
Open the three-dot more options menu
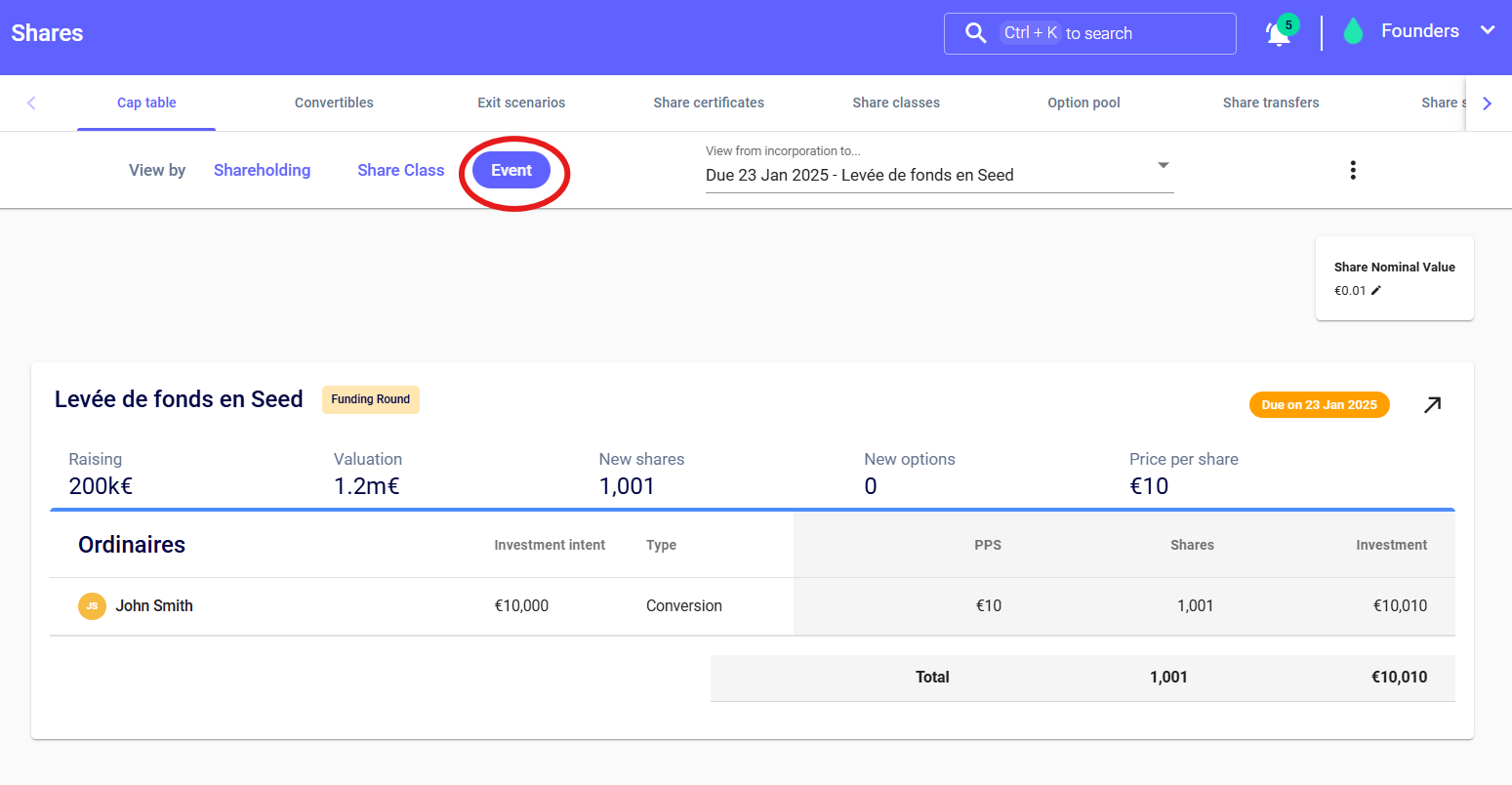click(x=1353, y=171)
